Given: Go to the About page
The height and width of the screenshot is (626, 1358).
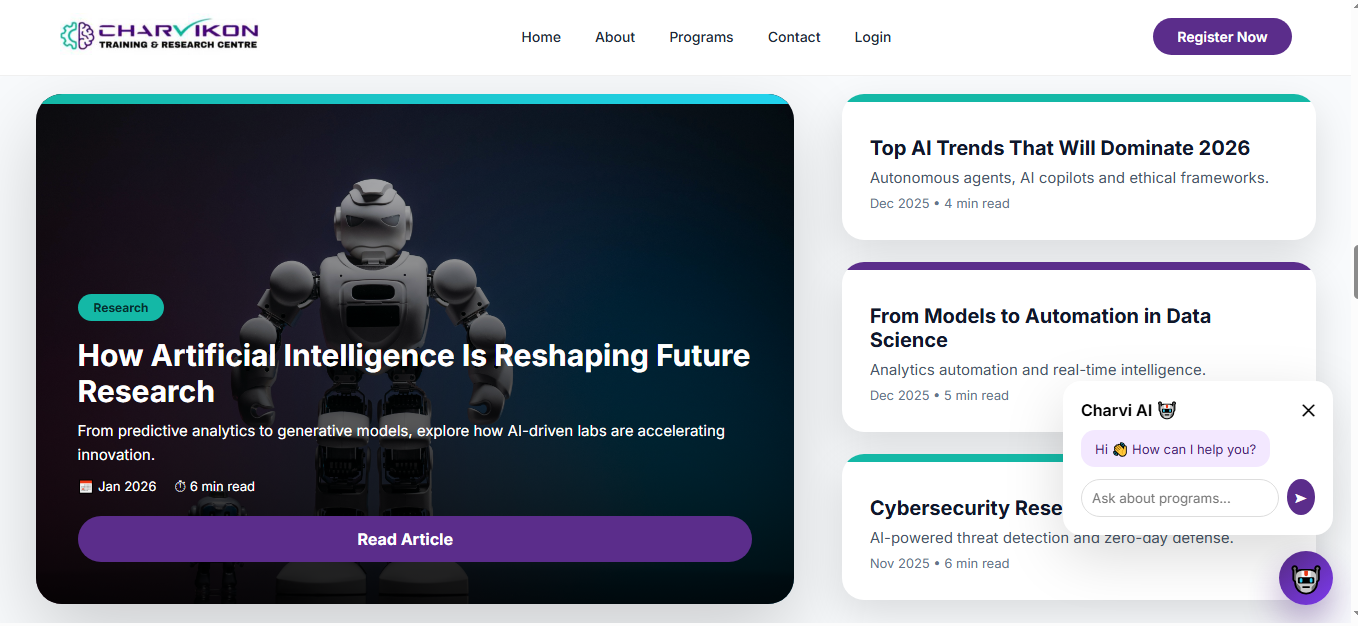Looking at the screenshot, I should [615, 37].
